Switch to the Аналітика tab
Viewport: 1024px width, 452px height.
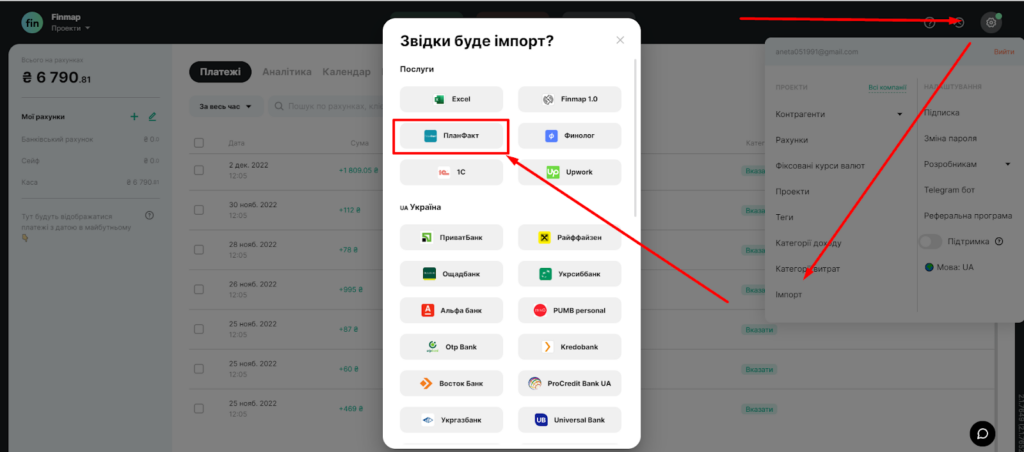point(287,72)
